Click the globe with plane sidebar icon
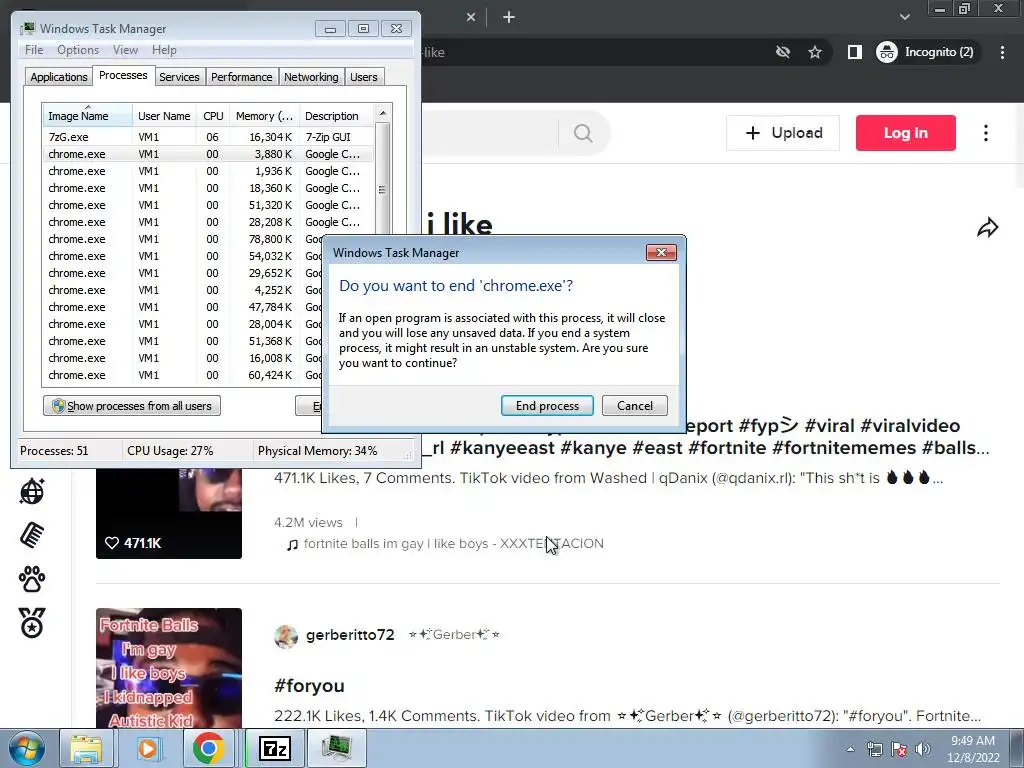 [x=31, y=491]
